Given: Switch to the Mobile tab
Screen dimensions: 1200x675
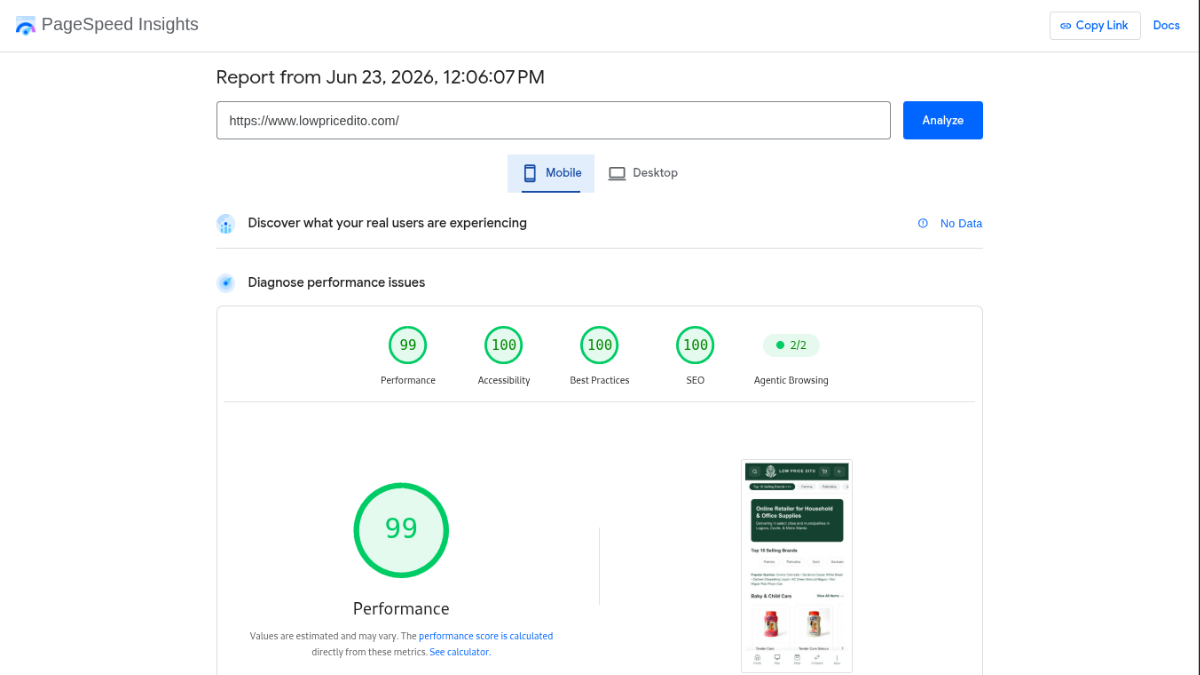Looking at the screenshot, I should coord(551,173).
